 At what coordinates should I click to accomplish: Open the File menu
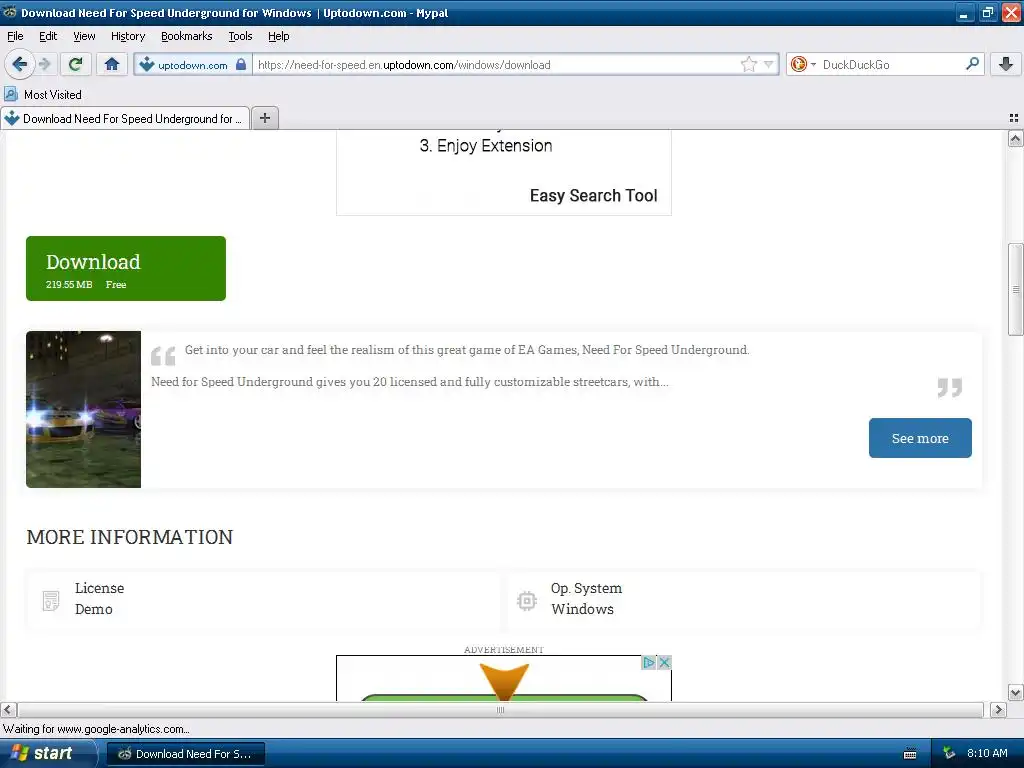coord(15,36)
